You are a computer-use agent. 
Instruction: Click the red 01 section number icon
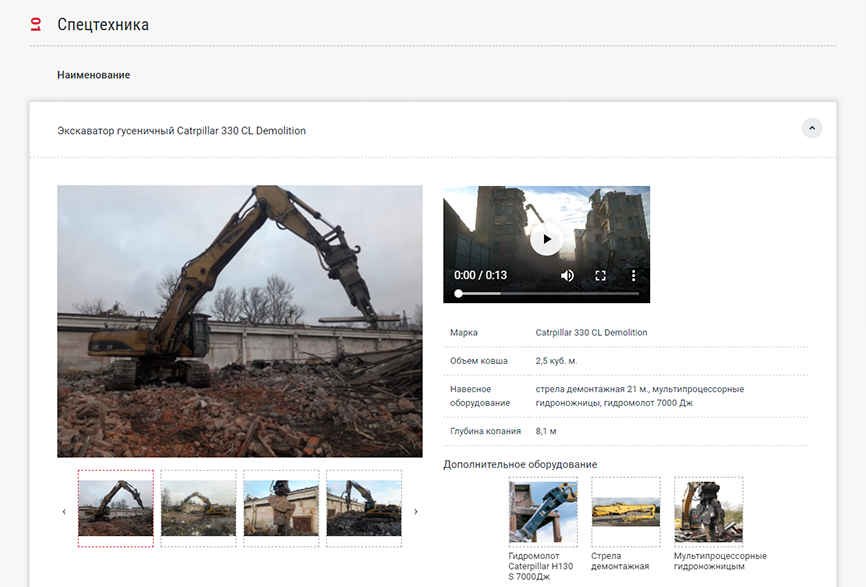coord(36,24)
